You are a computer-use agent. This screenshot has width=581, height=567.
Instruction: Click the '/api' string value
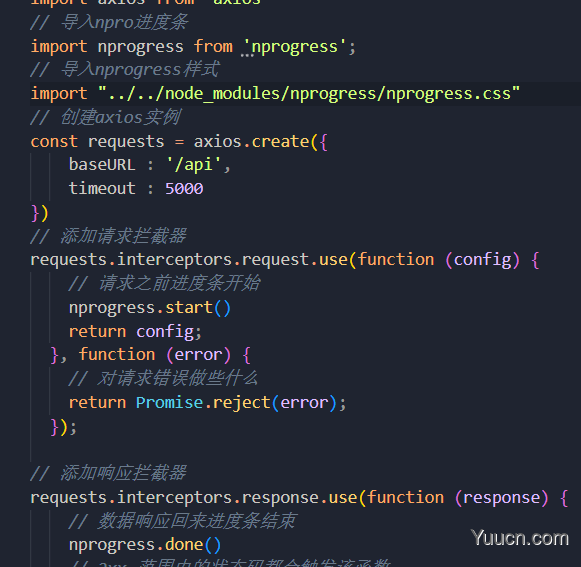(194, 165)
